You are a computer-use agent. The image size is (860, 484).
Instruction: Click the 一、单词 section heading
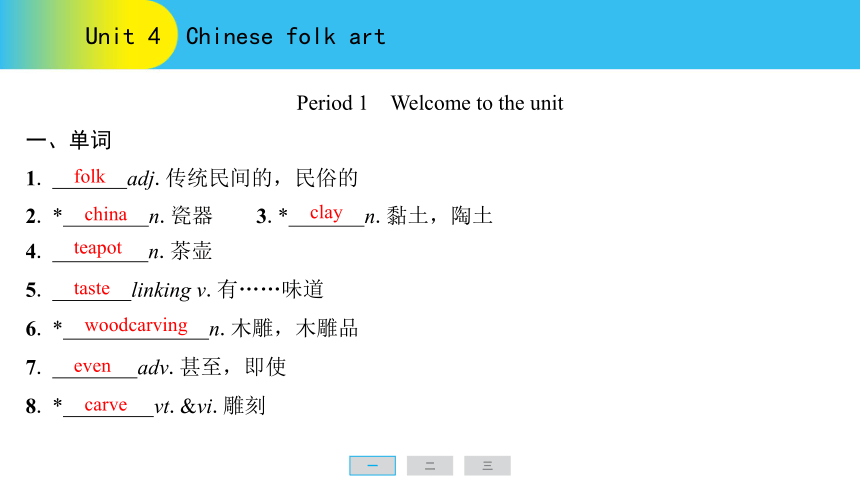(x=69, y=140)
